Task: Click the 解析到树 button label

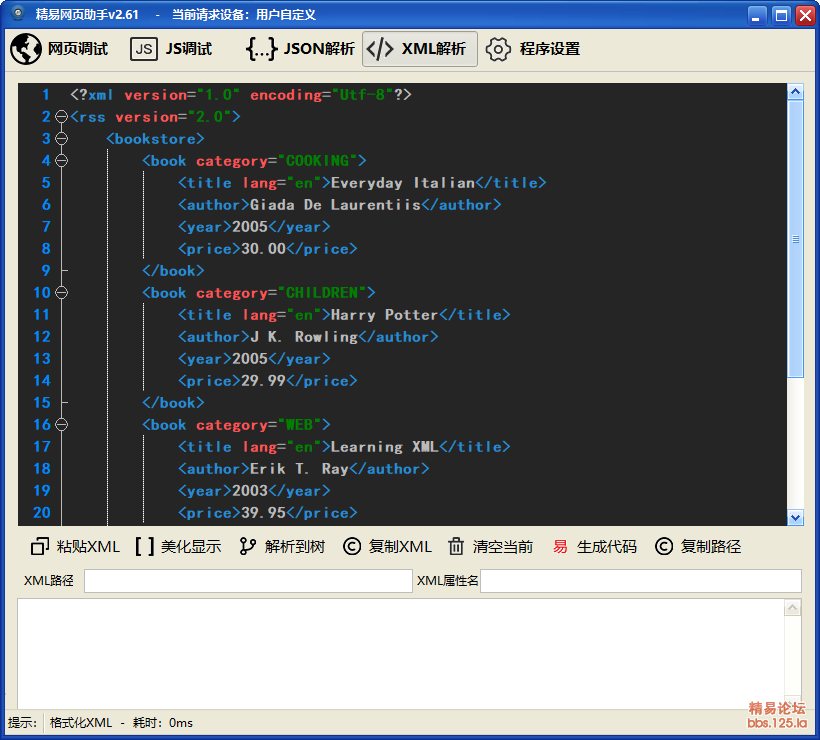Action: pyautogui.click(x=295, y=547)
